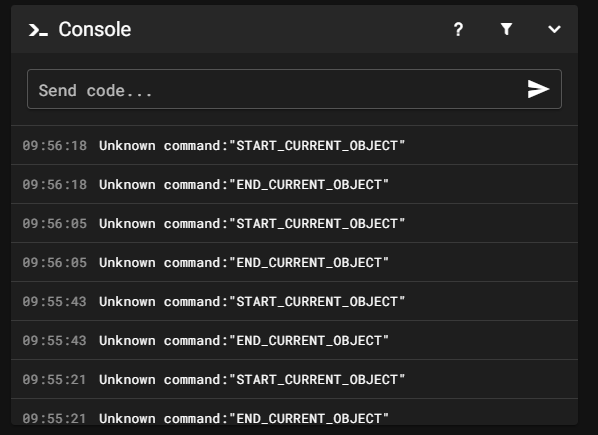Open the console filter funnel icon
This screenshot has width=598, height=435.
click(506, 29)
